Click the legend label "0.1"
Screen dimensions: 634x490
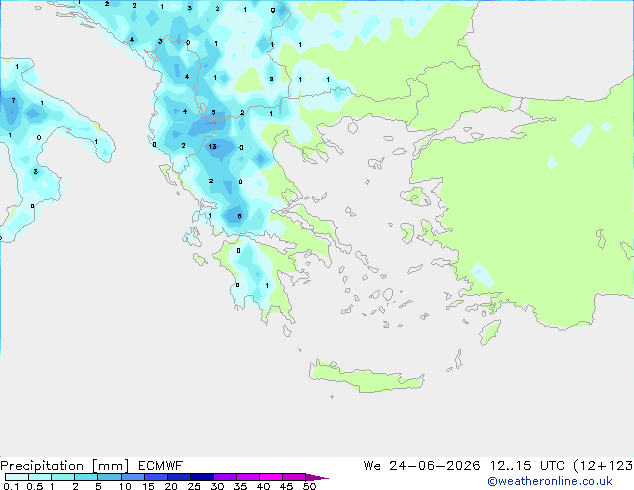[11, 486]
